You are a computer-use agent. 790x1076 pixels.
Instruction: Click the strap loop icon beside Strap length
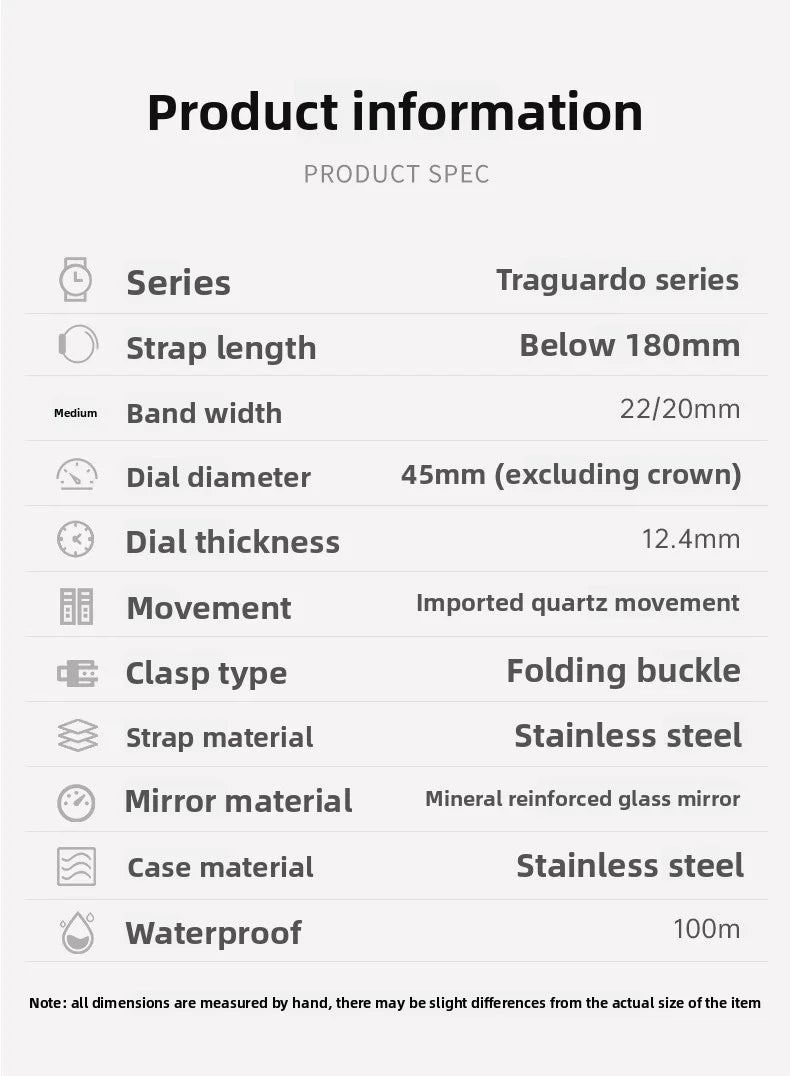(78, 344)
